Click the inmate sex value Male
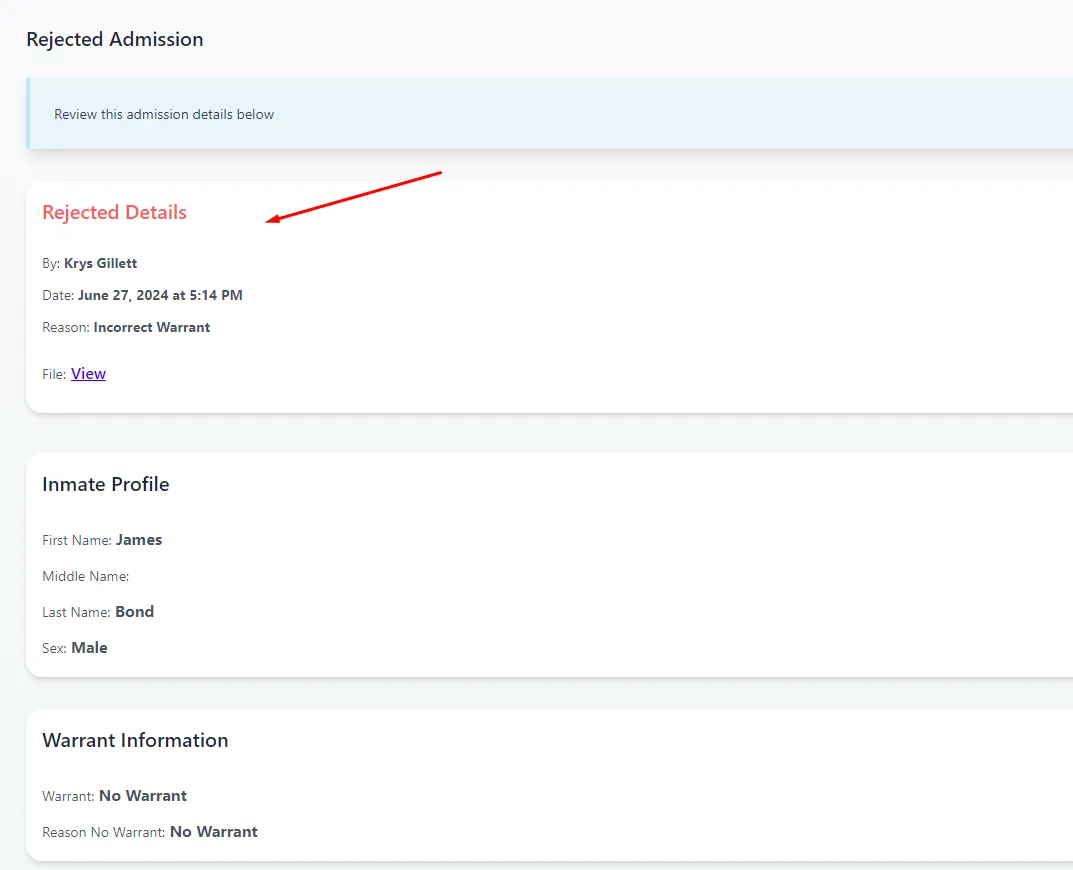 [89, 647]
